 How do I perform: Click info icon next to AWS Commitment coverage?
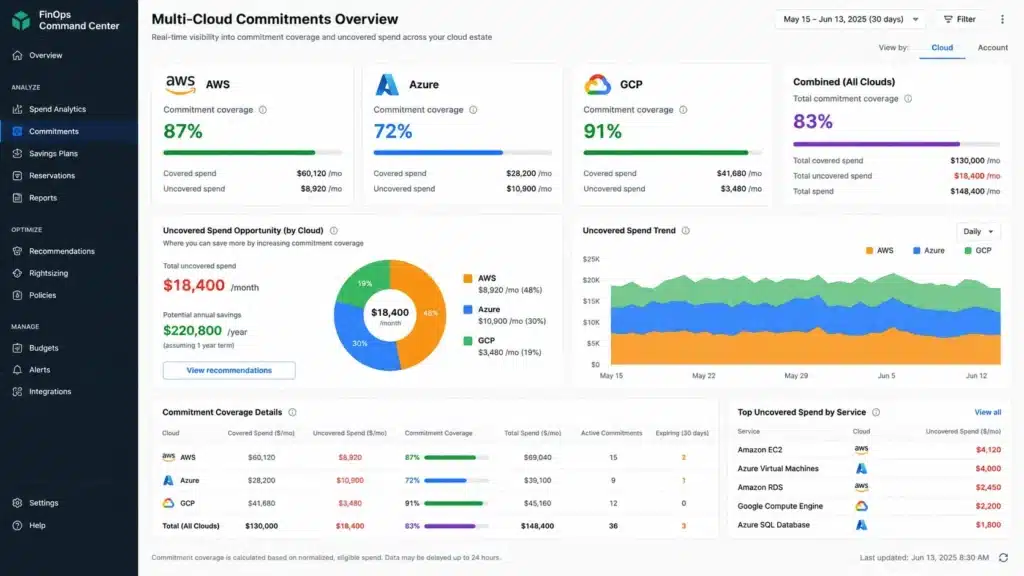pos(263,110)
